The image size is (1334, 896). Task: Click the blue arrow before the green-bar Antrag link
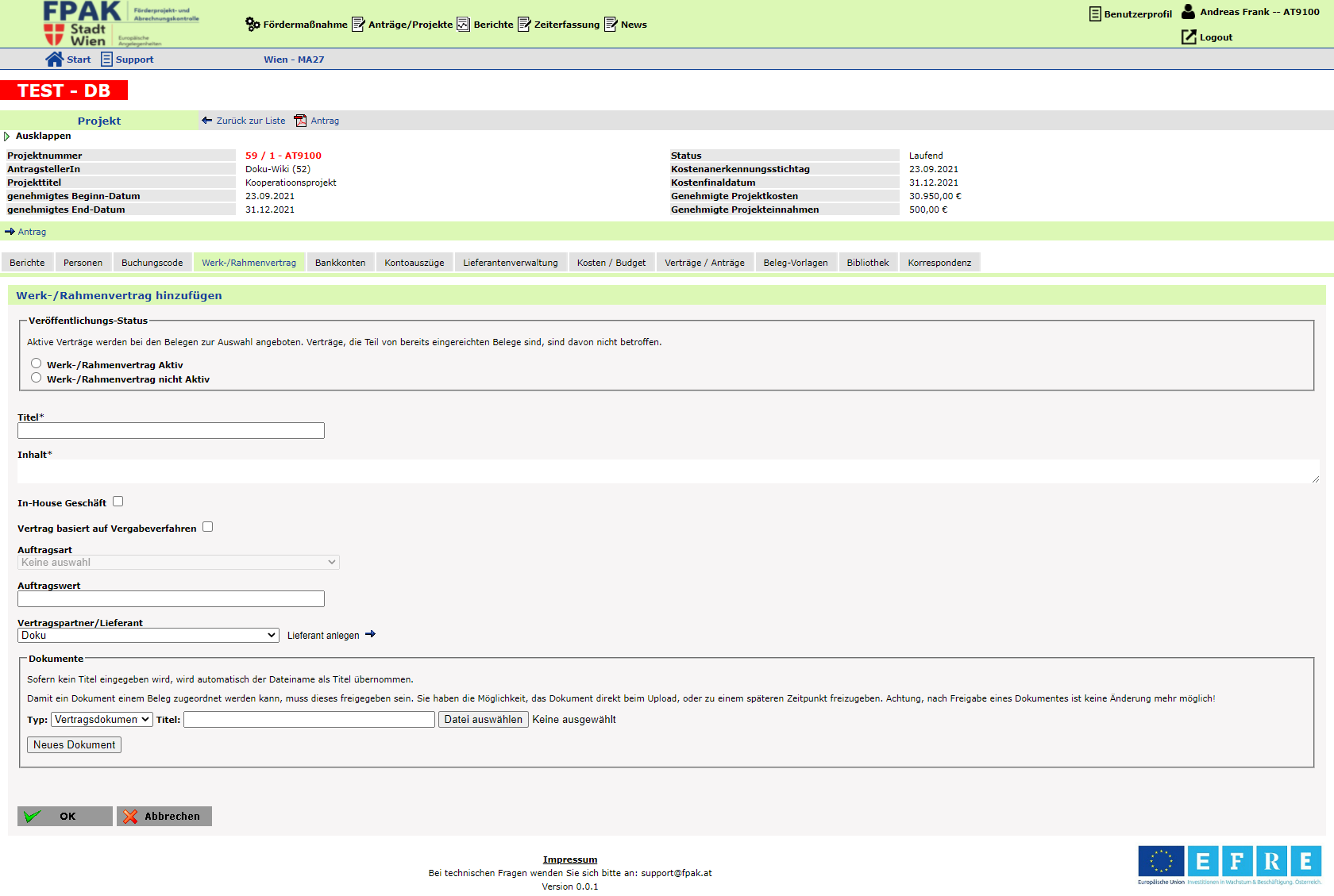pyautogui.click(x=10, y=232)
